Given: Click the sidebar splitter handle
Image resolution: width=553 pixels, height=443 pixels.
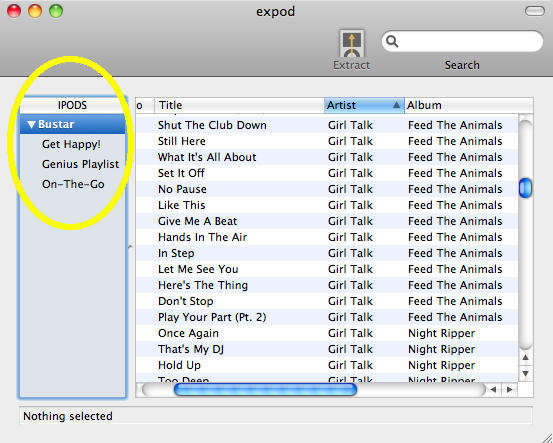Looking at the screenshot, I should (x=130, y=246).
